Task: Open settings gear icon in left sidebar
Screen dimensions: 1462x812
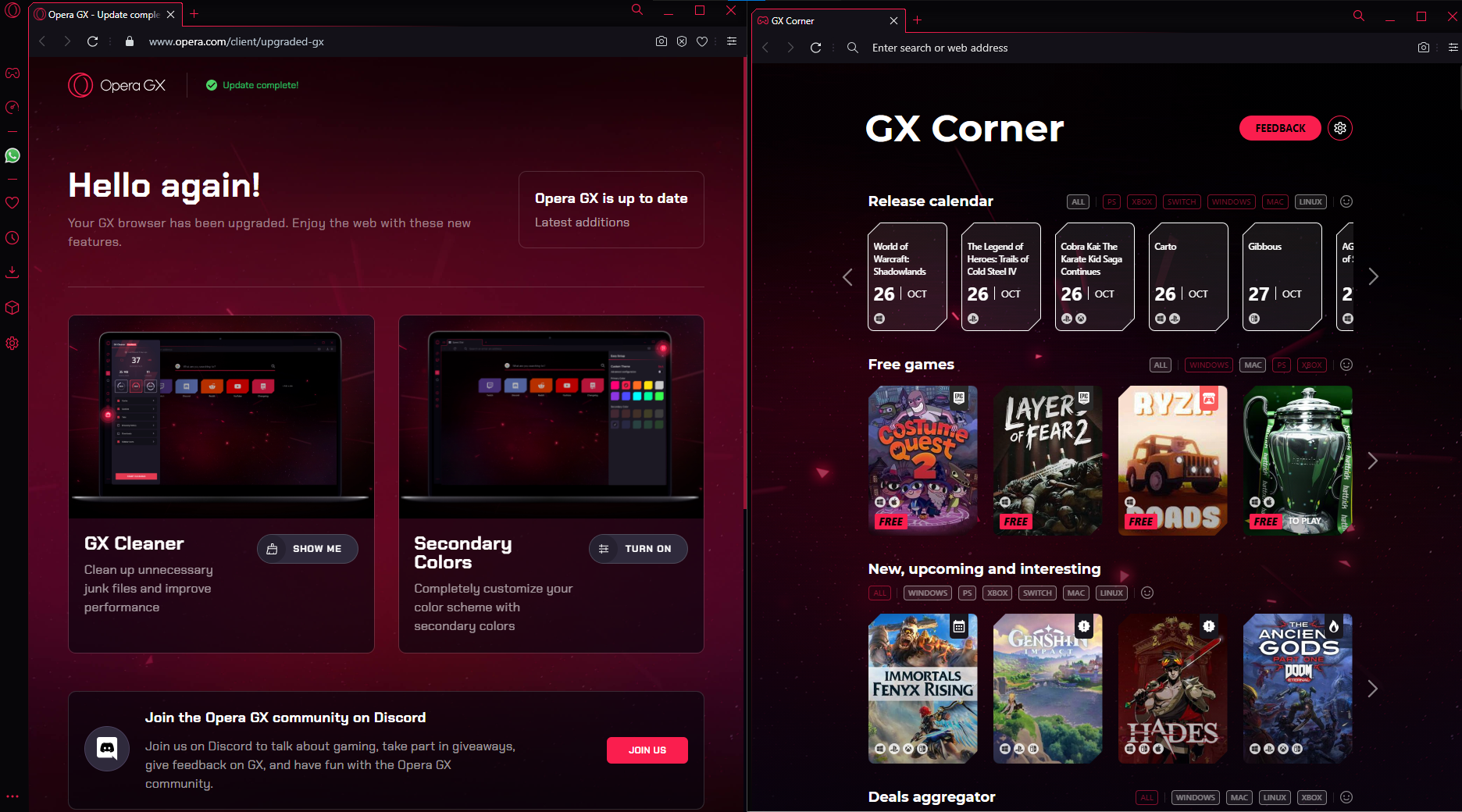Action: pyautogui.click(x=12, y=344)
